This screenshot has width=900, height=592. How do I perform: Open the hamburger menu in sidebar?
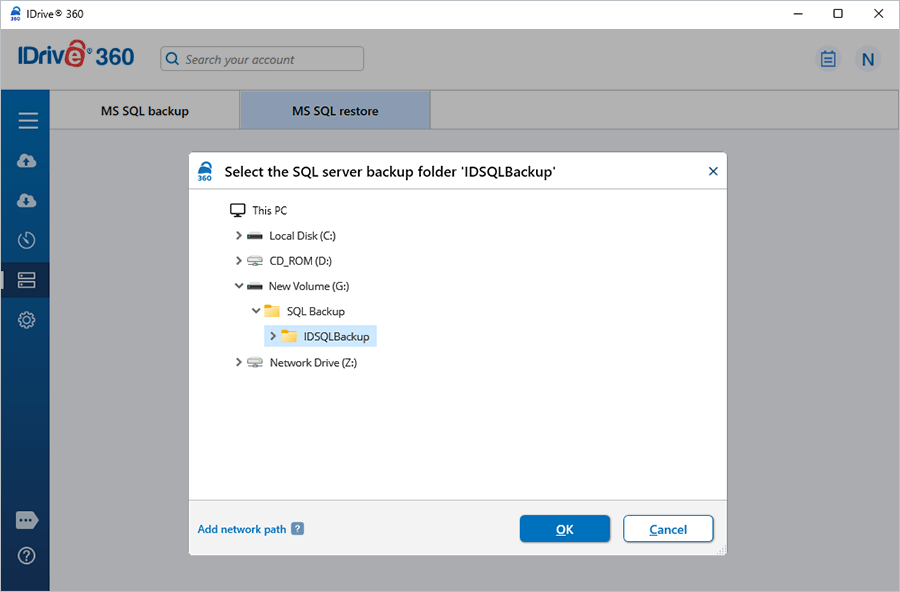coord(27,121)
